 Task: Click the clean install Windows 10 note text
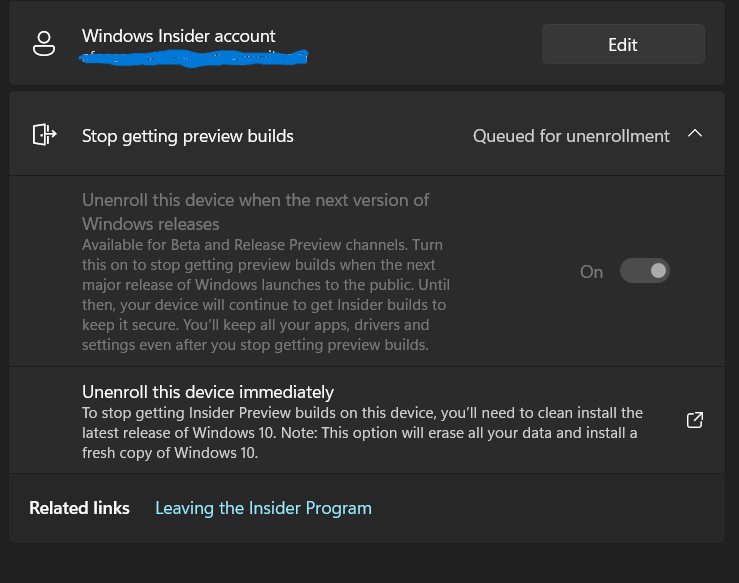(x=361, y=432)
